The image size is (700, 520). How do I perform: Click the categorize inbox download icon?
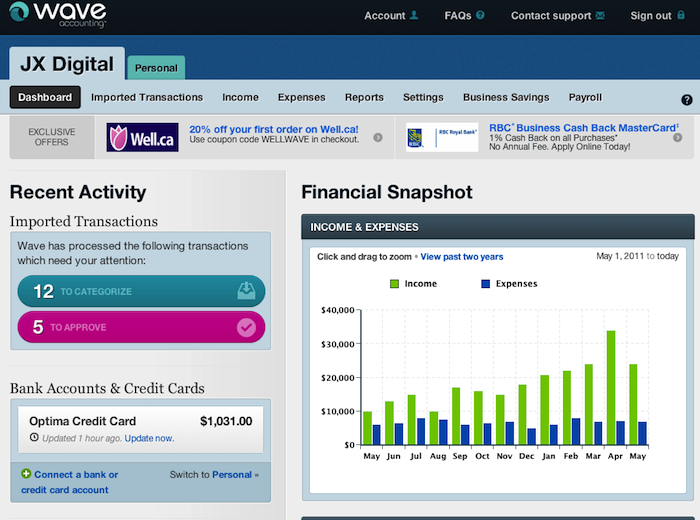[246, 291]
